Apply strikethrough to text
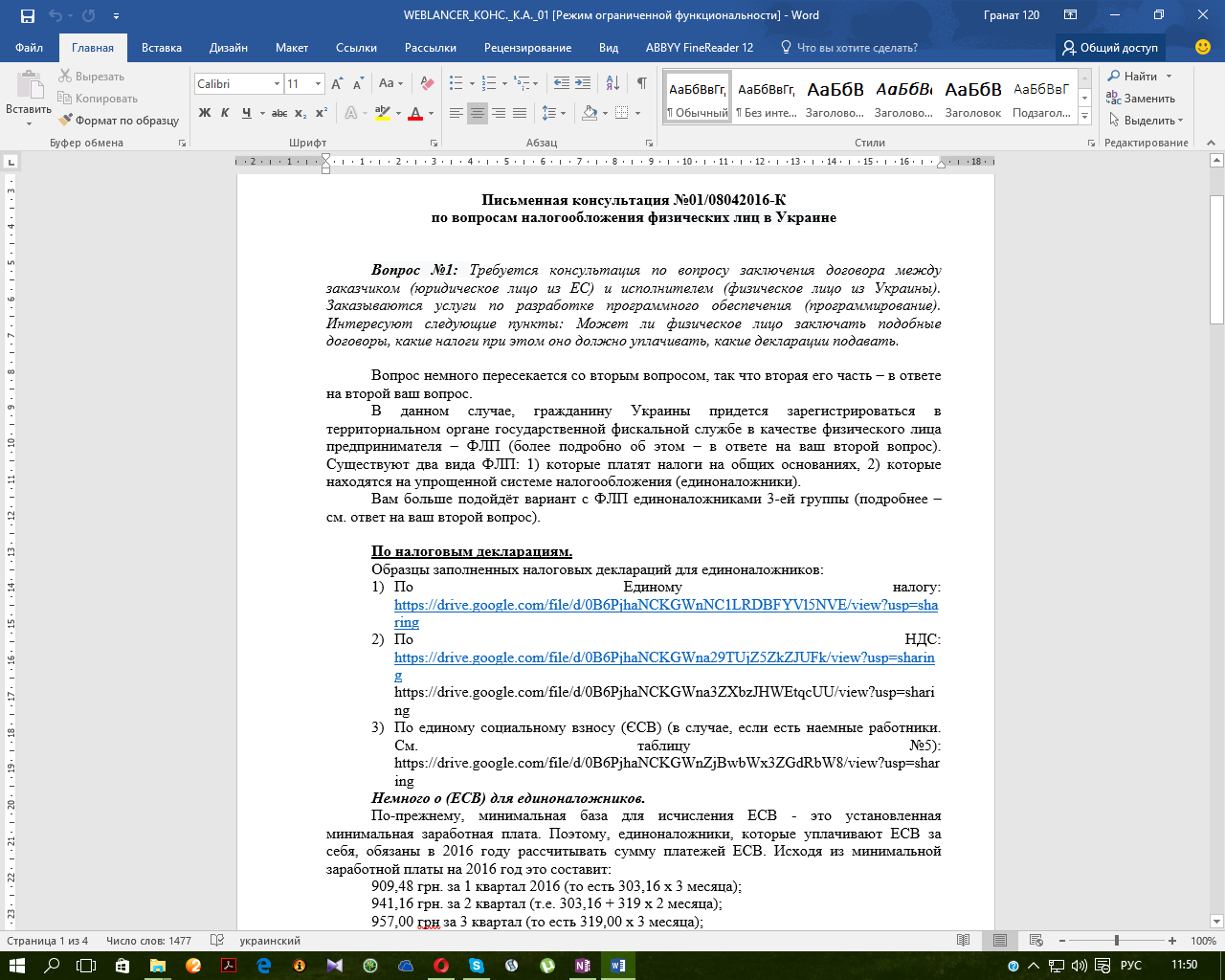Screen dimensions: 1225x980 [278, 113]
